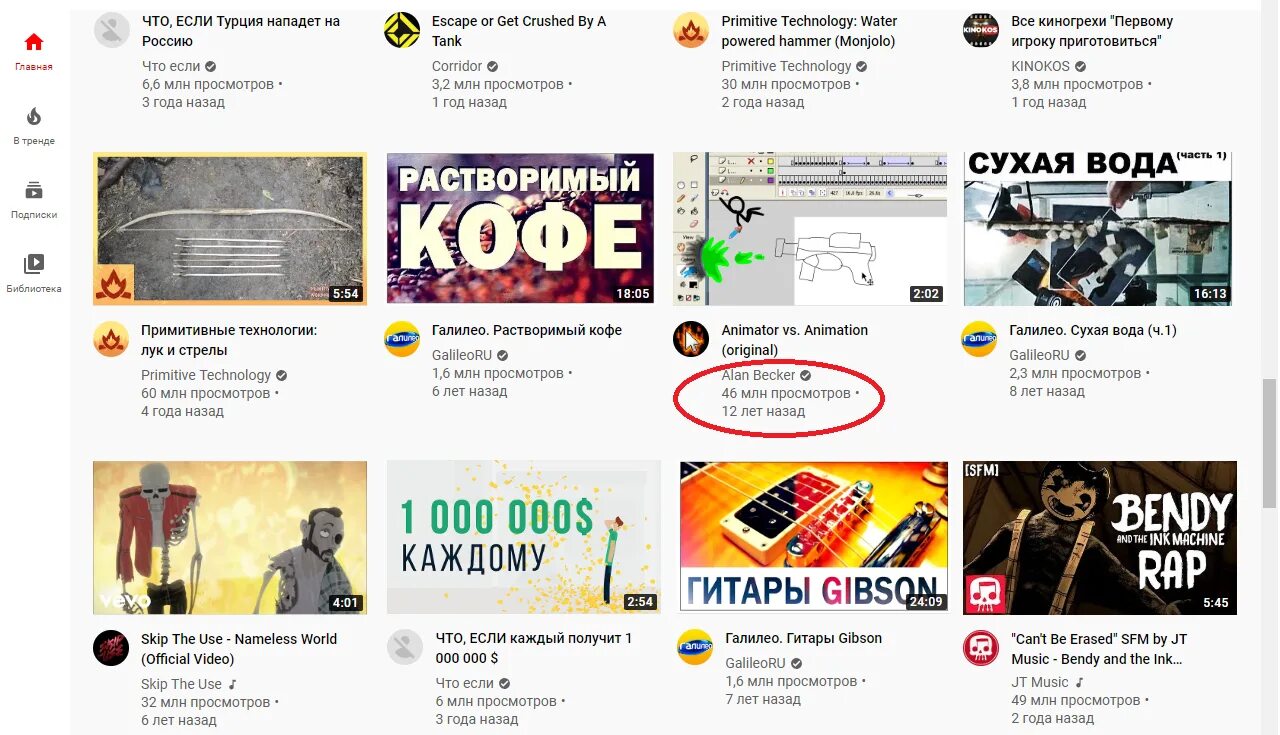Image resolution: width=1280 pixels, height=735 pixels.
Task: Open the JT Music channel avatar
Action: coord(981,648)
